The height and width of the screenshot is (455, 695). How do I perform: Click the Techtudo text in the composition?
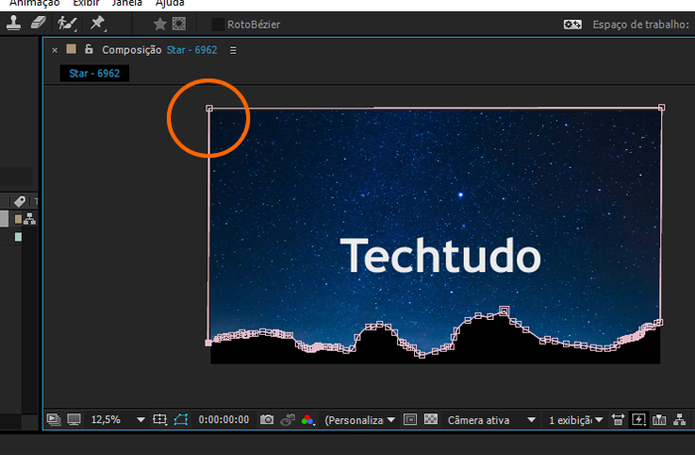[x=441, y=256]
